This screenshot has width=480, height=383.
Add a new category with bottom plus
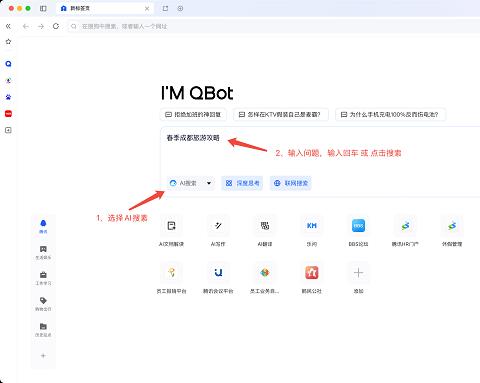43,356
